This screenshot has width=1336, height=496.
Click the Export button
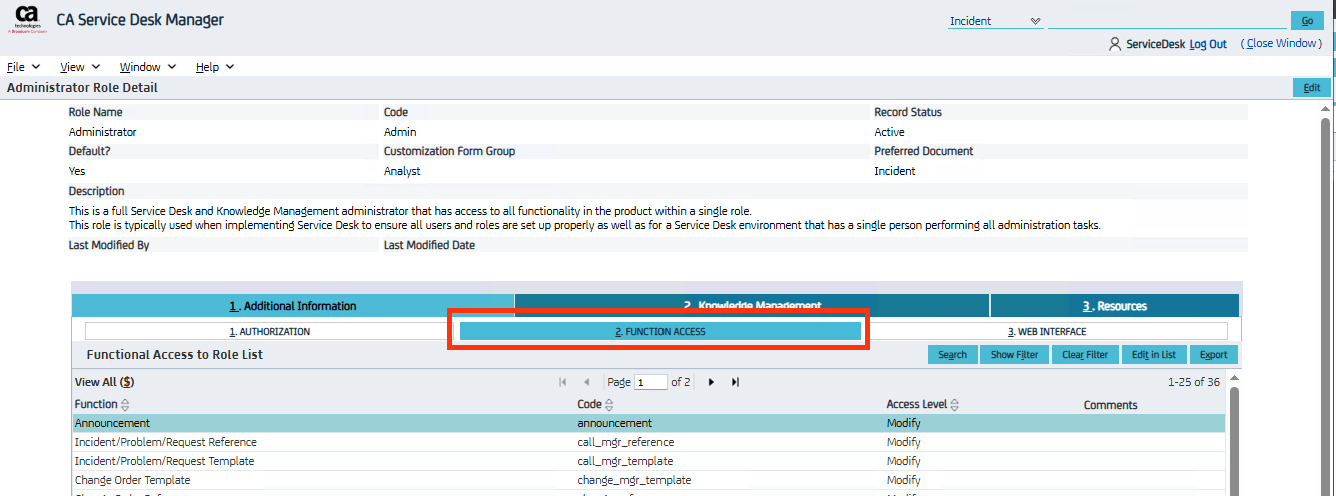[1213, 355]
